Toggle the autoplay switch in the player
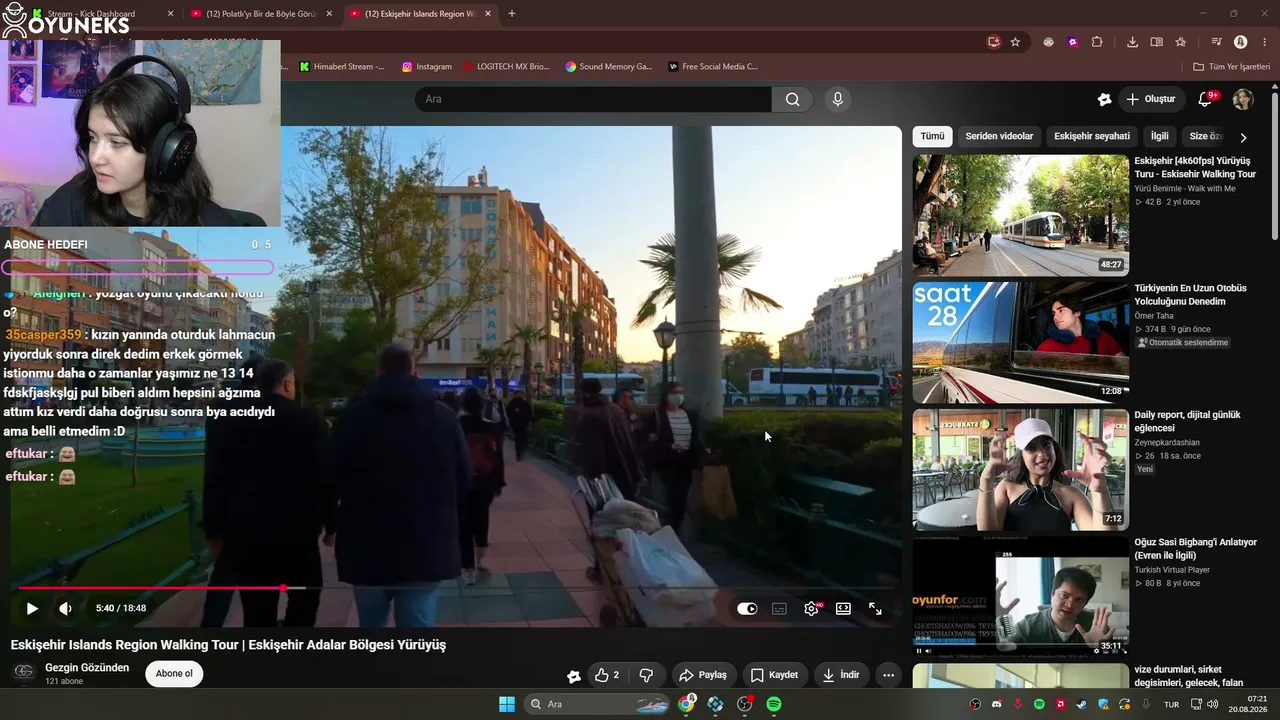Viewport: 1280px width, 720px height. 747,608
